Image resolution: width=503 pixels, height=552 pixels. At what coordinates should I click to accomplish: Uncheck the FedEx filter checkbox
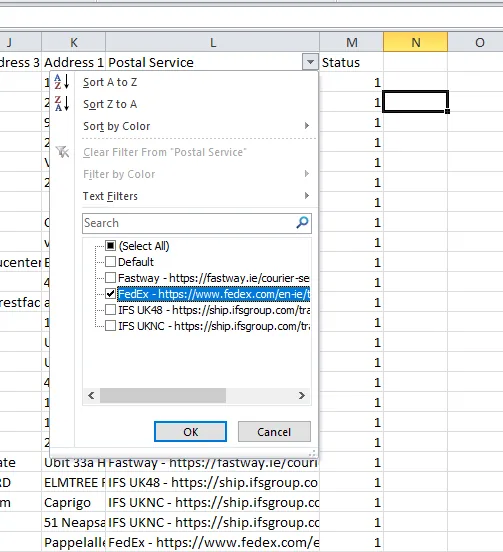(x=111, y=294)
